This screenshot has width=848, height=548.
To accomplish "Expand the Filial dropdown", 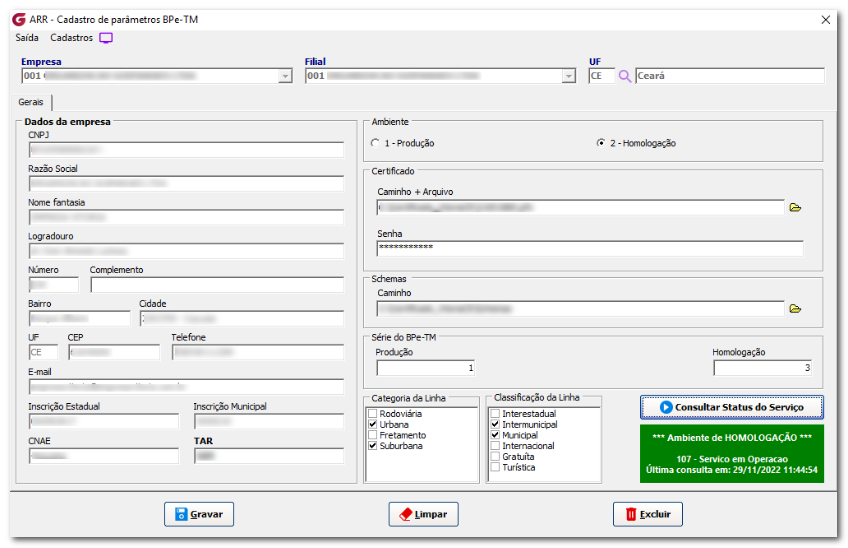I will (568, 76).
